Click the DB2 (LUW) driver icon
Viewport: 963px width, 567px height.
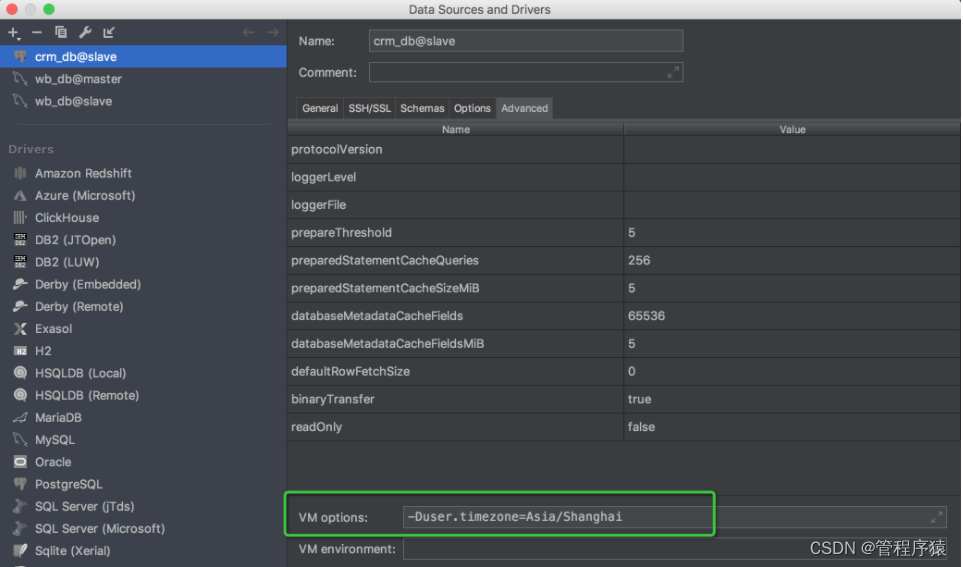[x=20, y=262]
